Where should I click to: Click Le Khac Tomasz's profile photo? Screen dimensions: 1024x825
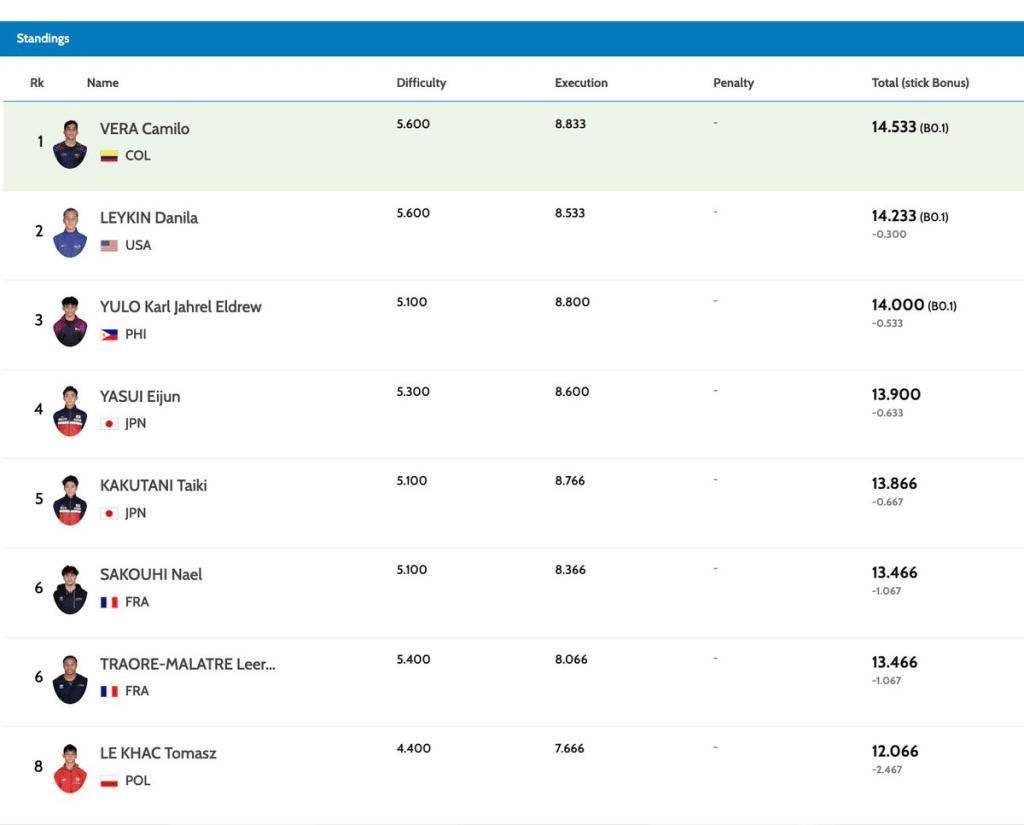click(70, 768)
